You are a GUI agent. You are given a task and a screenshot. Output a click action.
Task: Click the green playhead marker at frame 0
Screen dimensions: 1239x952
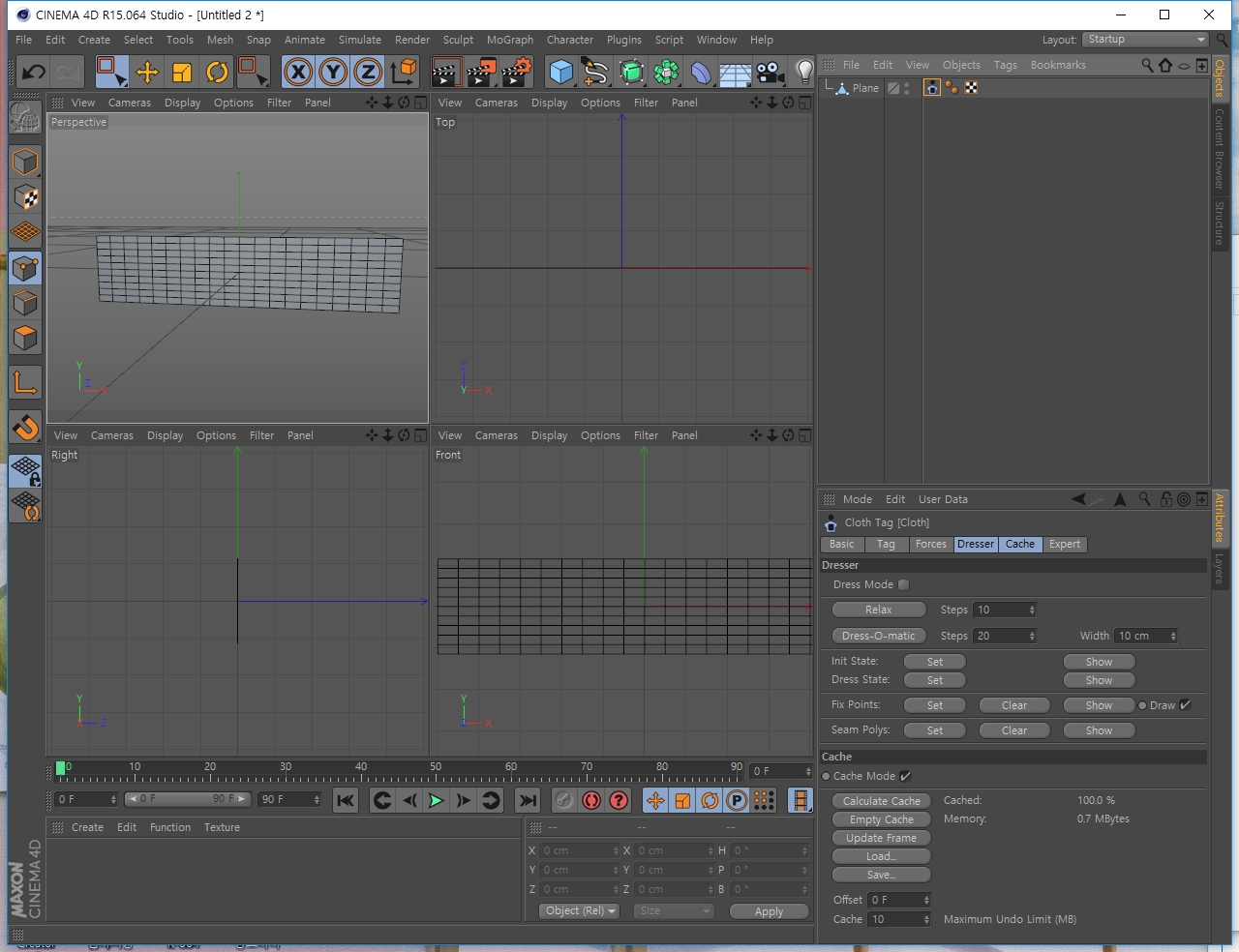pyautogui.click(x=61, y=768)
